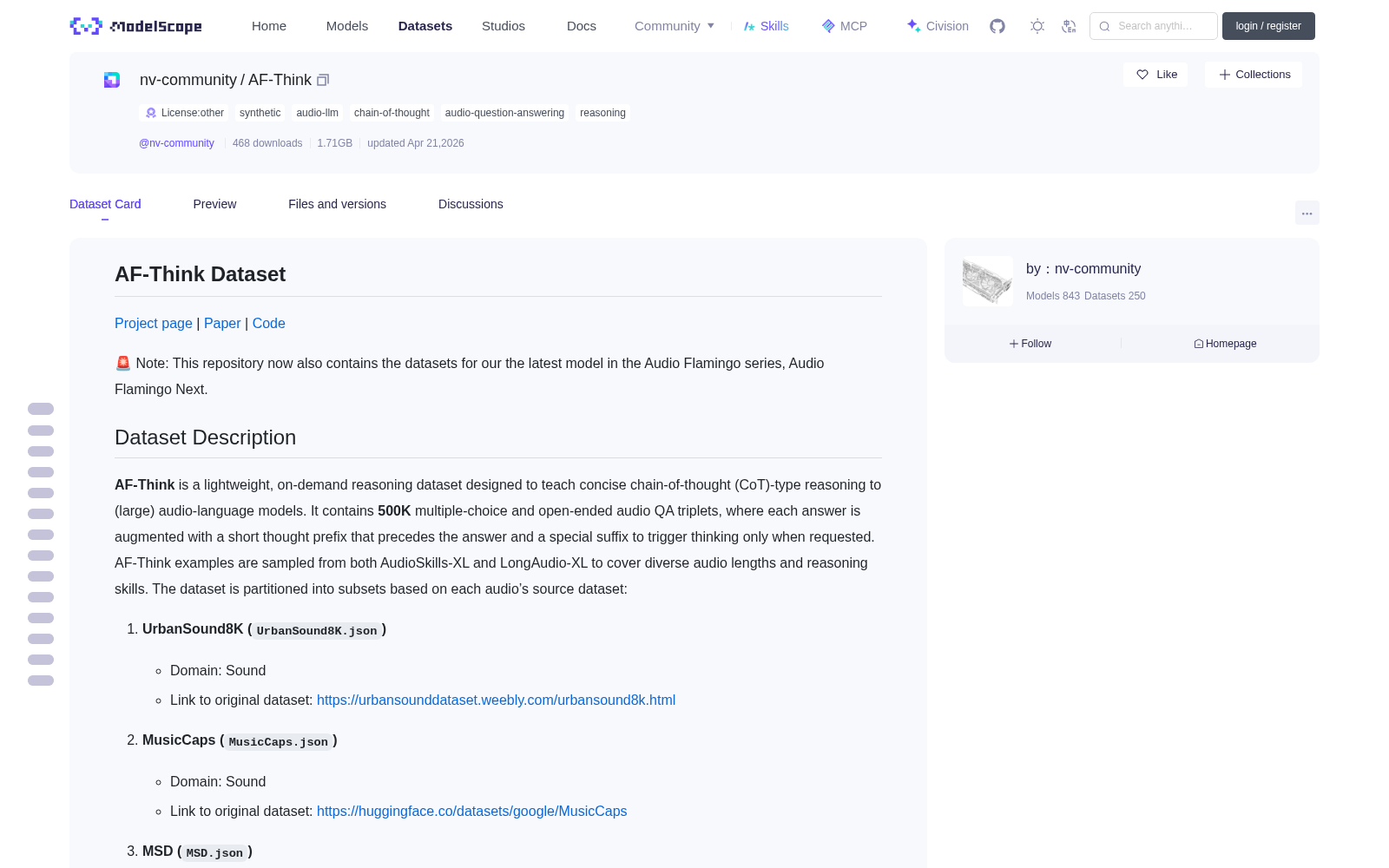1389x868 pixels.
Task: Copy the dataset name AF-Think
Action: pos(323,80)
